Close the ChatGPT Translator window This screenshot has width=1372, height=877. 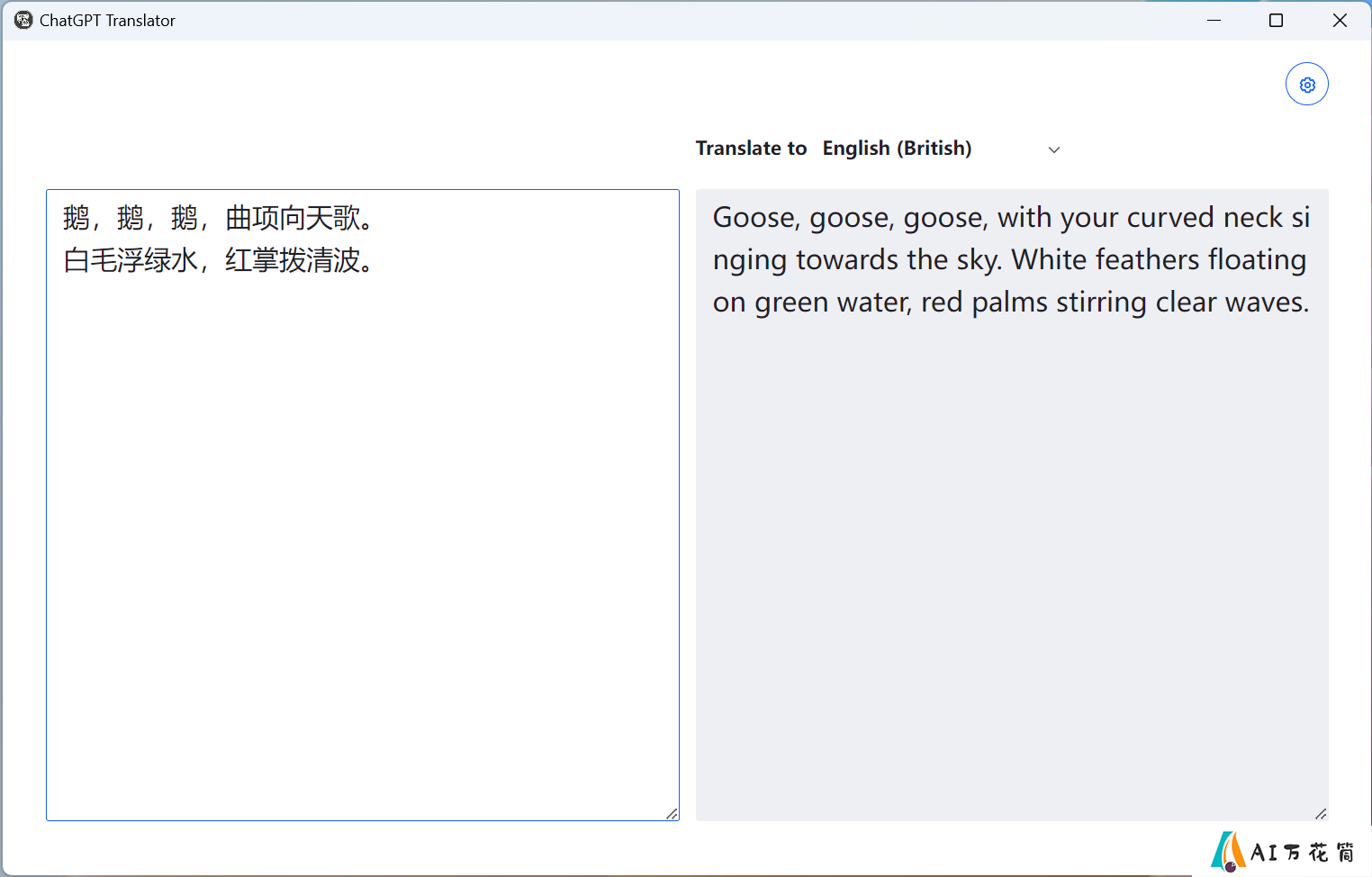1340,20
